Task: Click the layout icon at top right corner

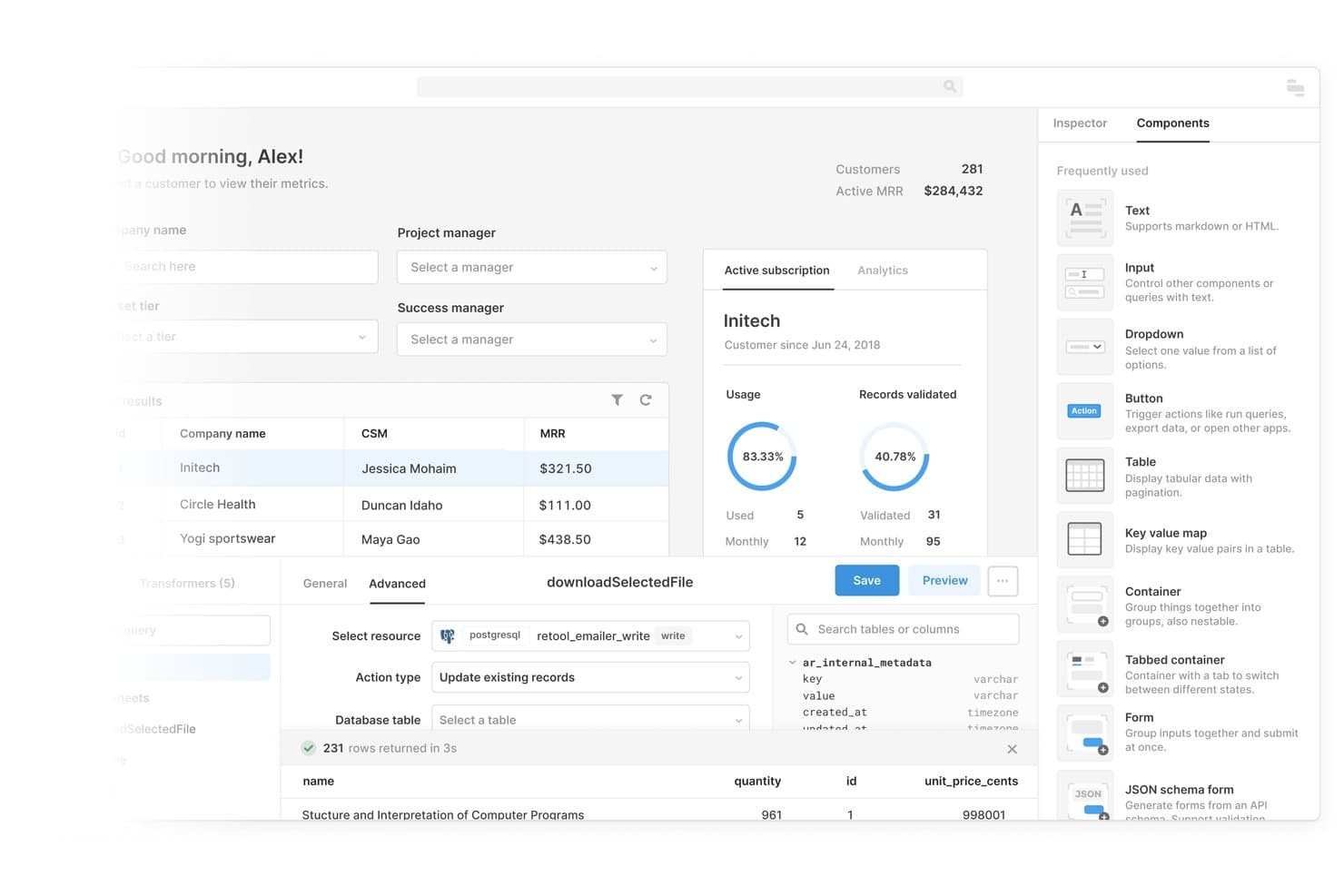Action: (1296, 88)
